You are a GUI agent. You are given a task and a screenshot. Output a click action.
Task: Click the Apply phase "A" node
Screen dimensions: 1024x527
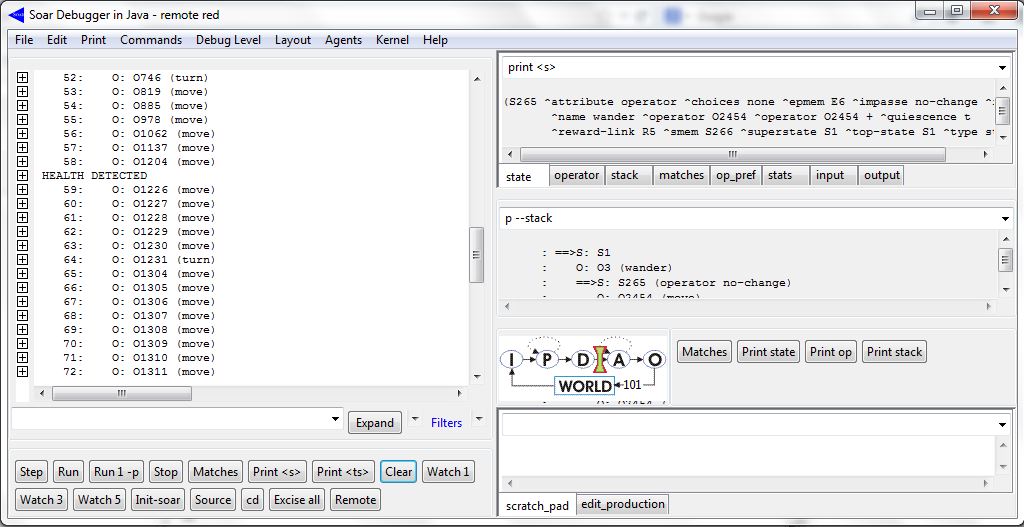coord(619,360)
